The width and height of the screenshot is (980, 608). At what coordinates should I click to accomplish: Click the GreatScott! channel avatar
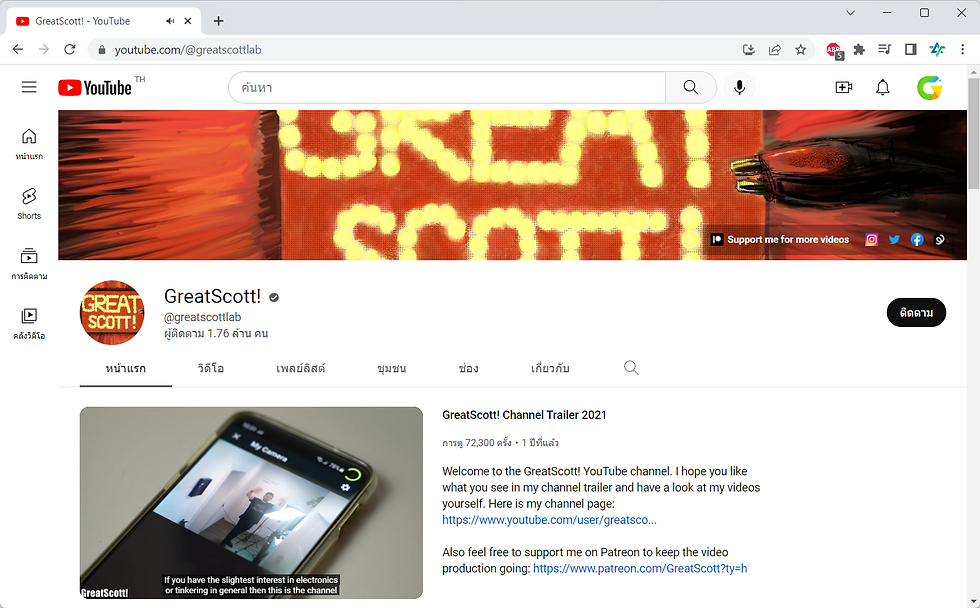coord(112,312)
